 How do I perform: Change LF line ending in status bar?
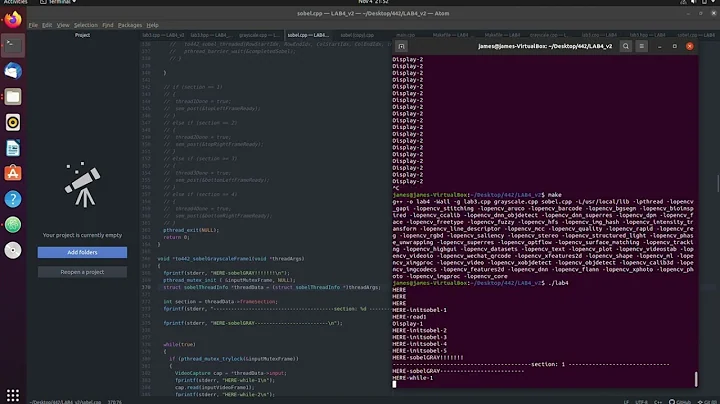(626, 402)
